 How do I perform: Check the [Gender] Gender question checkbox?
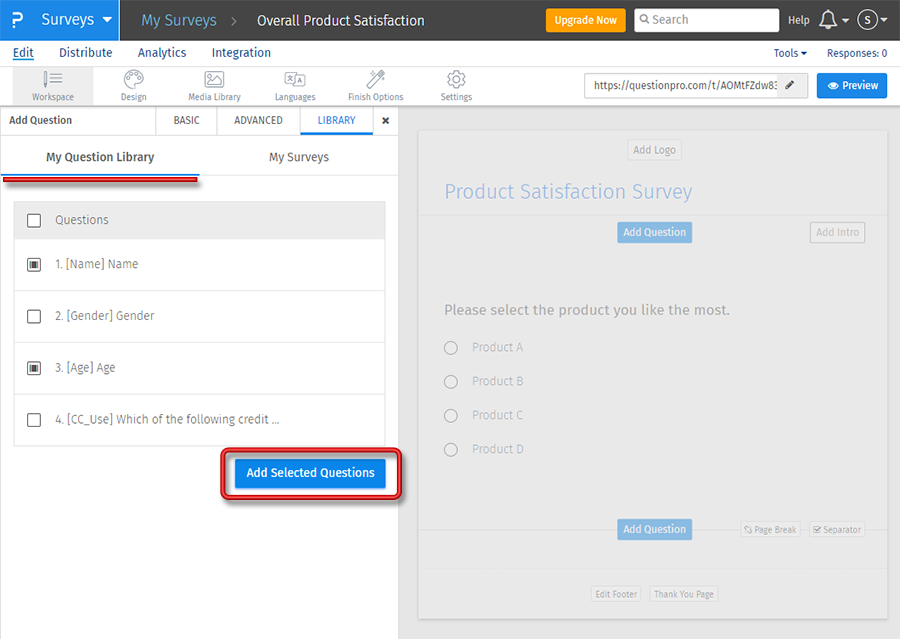pos(34,317)
